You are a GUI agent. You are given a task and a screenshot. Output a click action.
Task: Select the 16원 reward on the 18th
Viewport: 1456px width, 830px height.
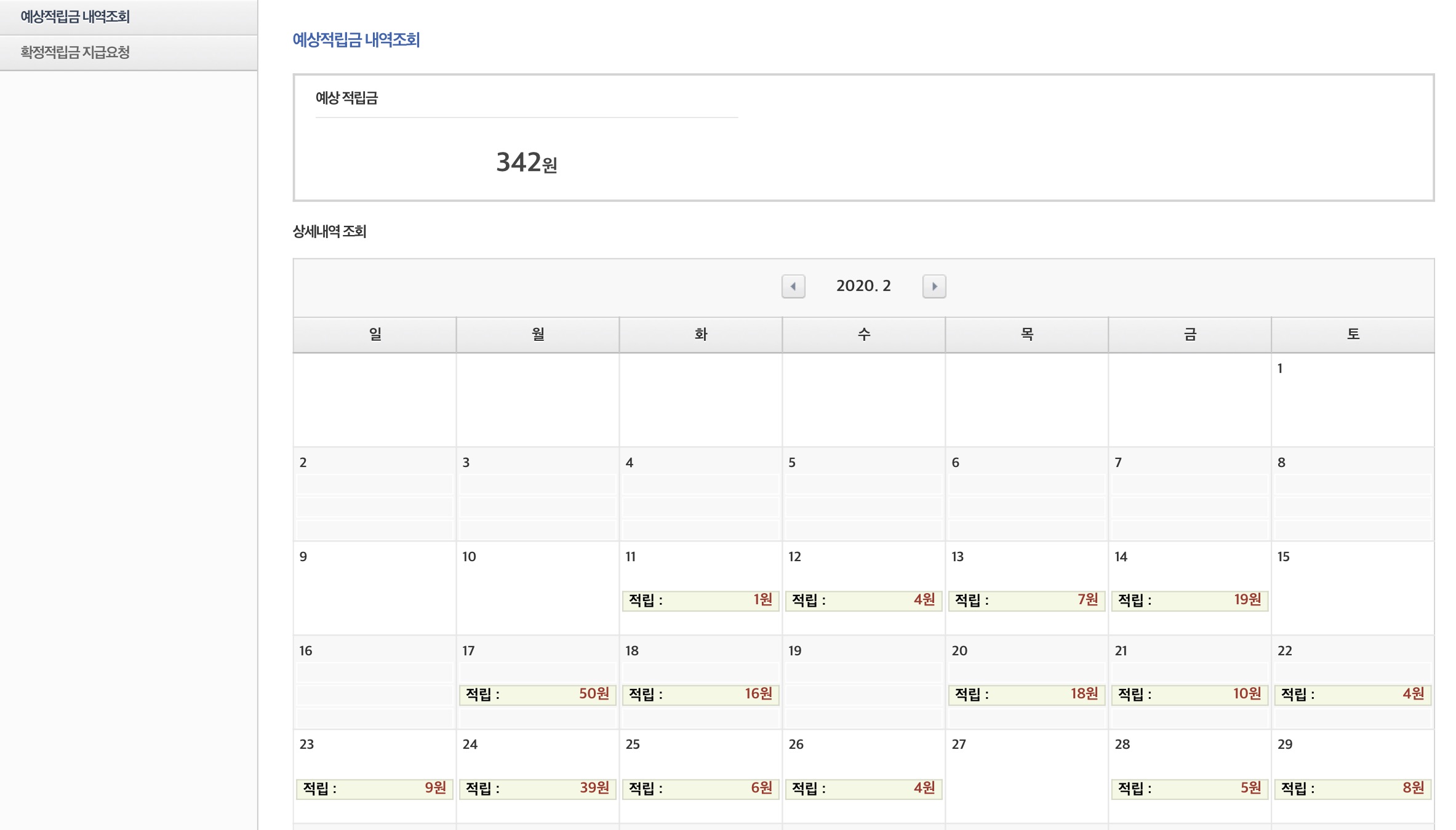[x=700, y=694]
